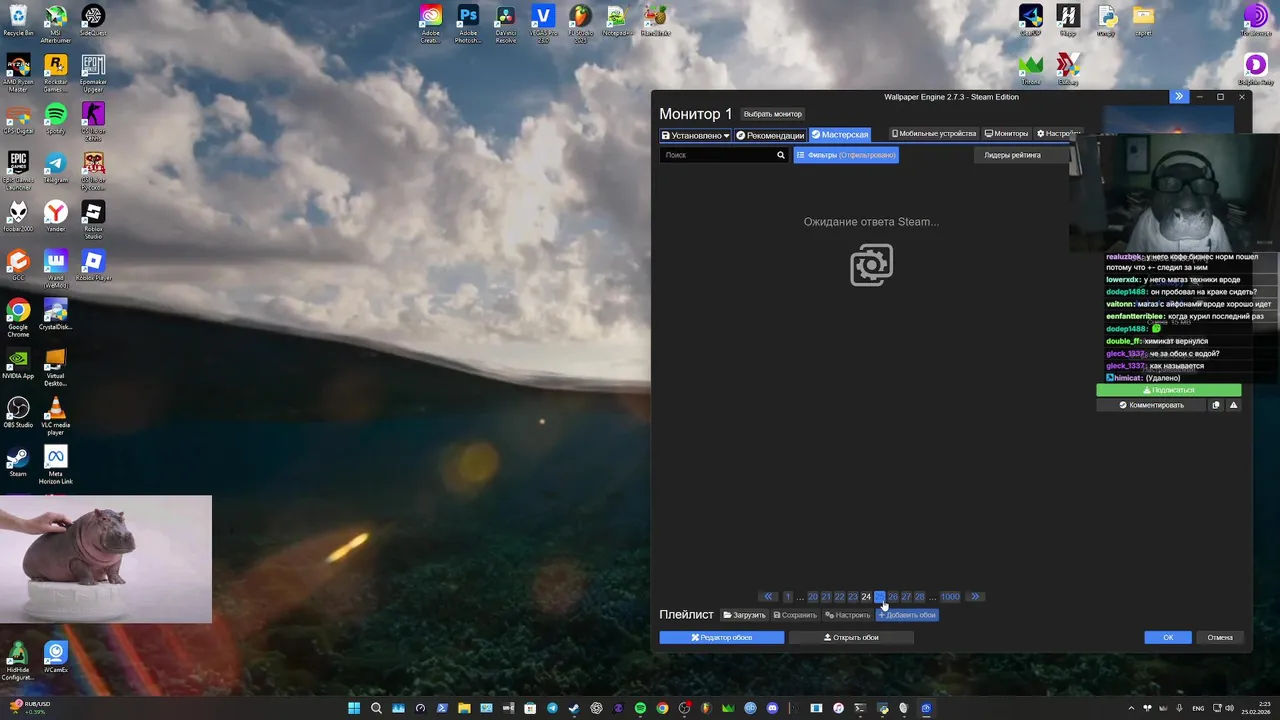The image size is (1280, 720).
Task: Open FL Studio desktop icon
Action: point(581,24)
